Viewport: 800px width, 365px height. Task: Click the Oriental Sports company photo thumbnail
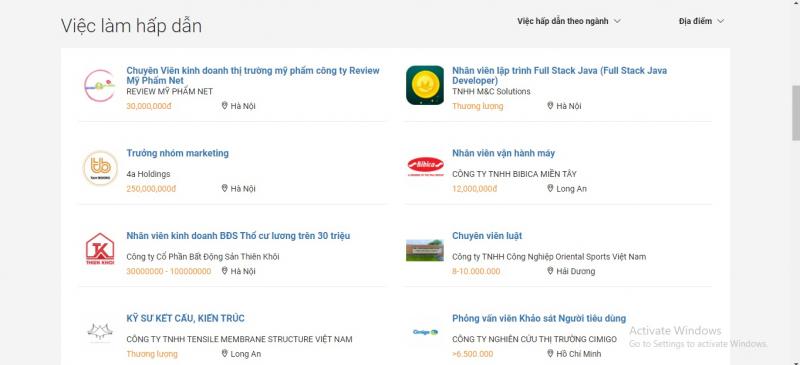(425, 250)
